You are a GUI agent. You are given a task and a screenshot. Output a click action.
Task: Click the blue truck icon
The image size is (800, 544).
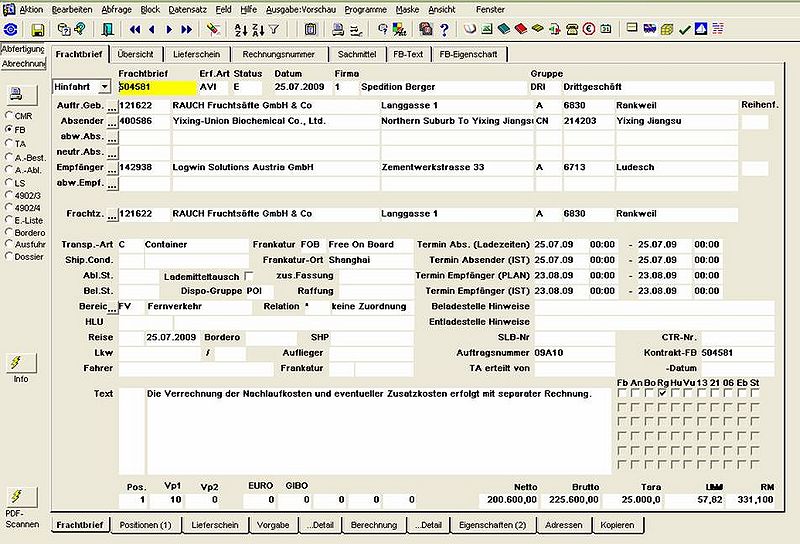pos(649,29)
